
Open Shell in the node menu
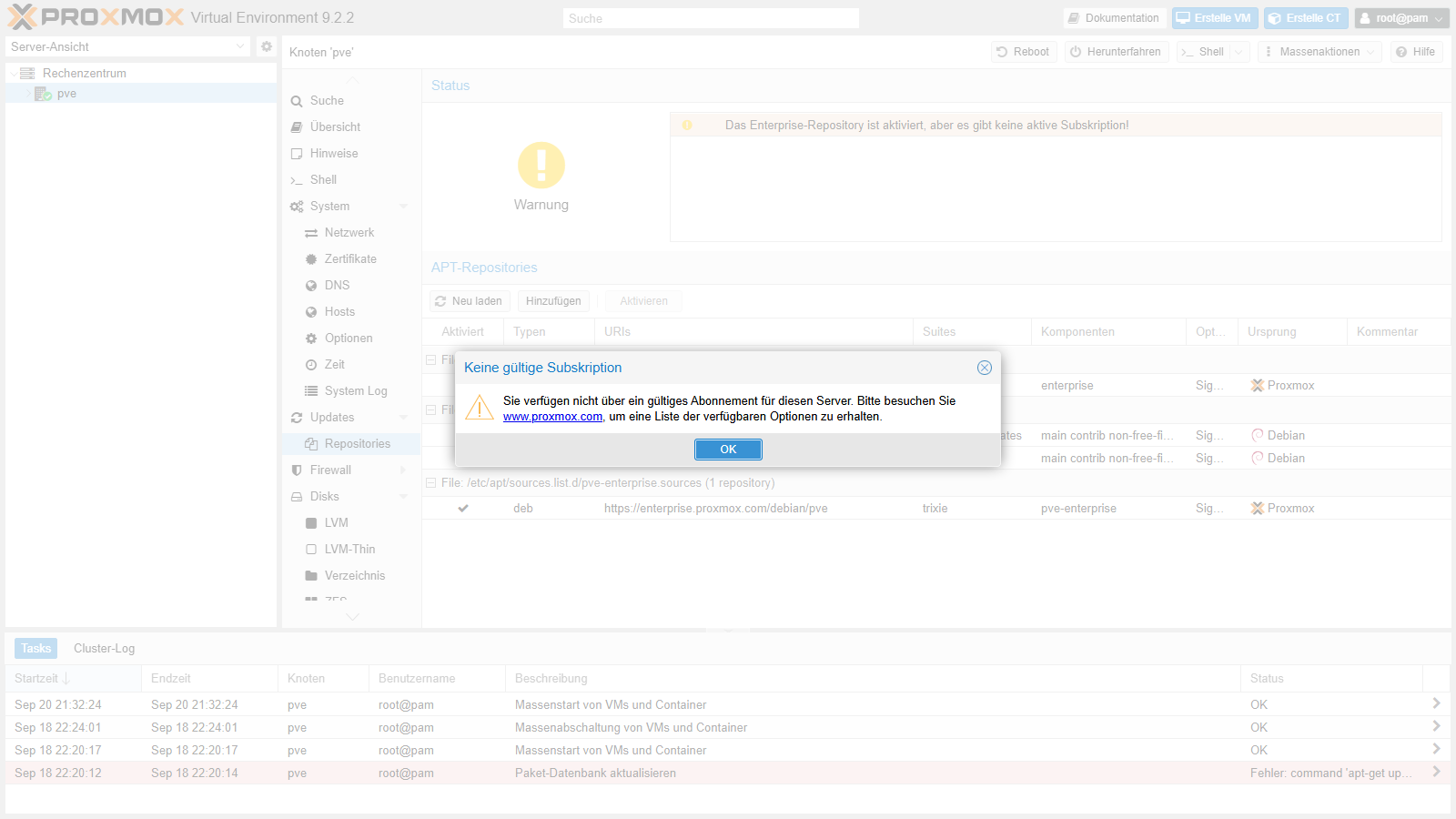click(323, 180)
